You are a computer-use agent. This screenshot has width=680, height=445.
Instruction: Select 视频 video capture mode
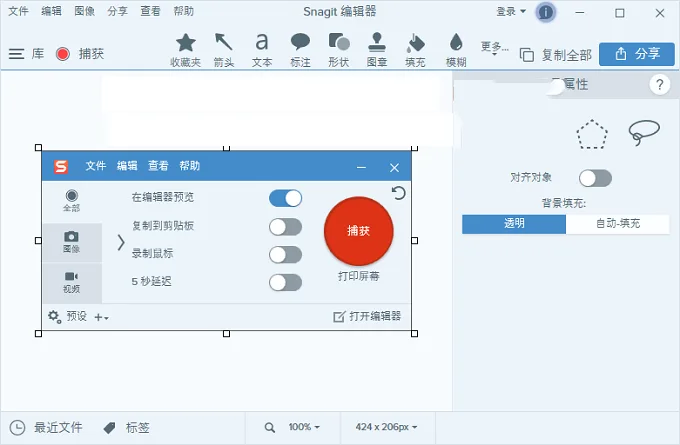coord(72,282)
